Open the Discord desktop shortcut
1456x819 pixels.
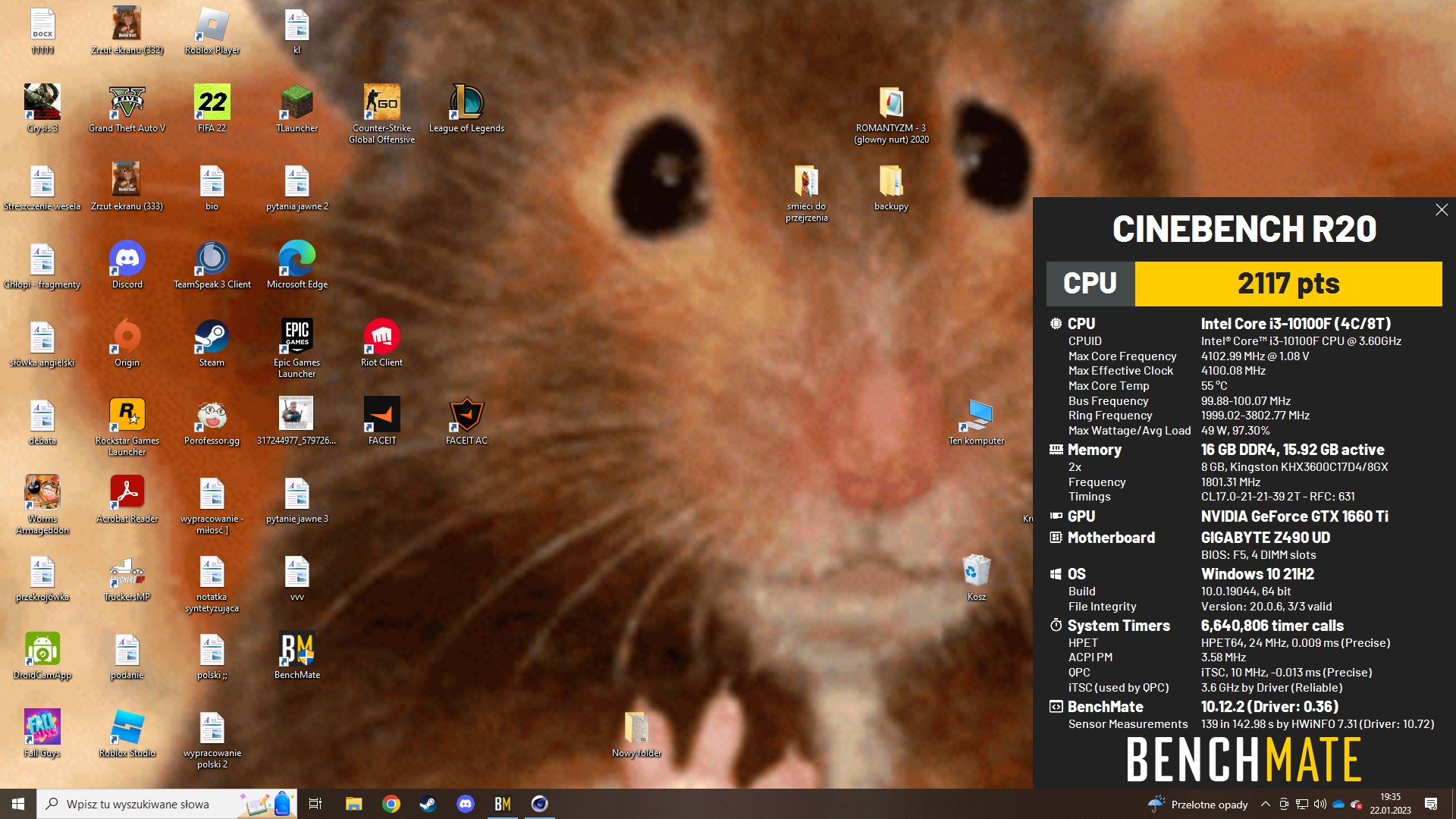click(127, 265)
